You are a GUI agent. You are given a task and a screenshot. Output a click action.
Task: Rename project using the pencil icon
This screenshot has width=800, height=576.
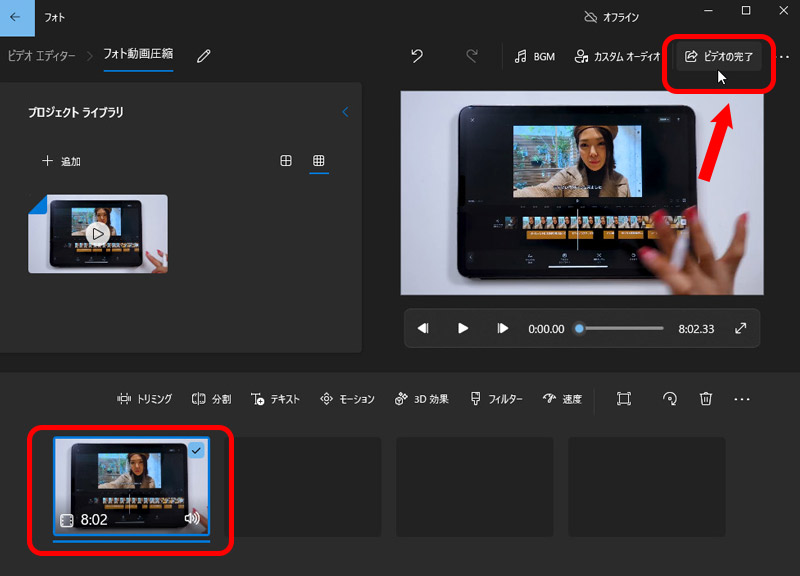(x=204, y=56)
